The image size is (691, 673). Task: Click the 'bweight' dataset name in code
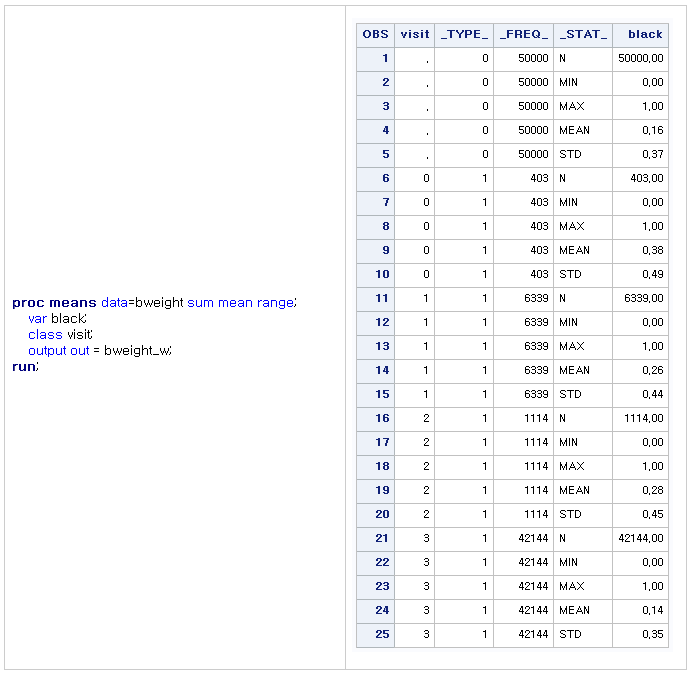point(159,303)
